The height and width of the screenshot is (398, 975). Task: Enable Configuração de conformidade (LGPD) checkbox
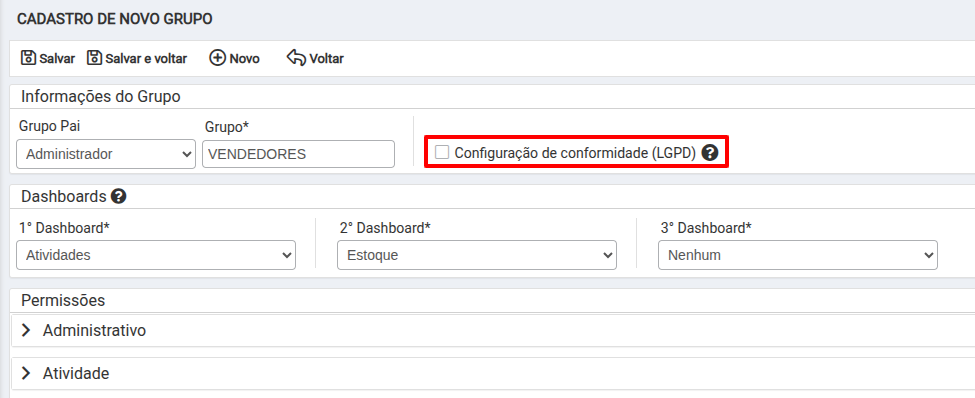(x=442, y=152)
